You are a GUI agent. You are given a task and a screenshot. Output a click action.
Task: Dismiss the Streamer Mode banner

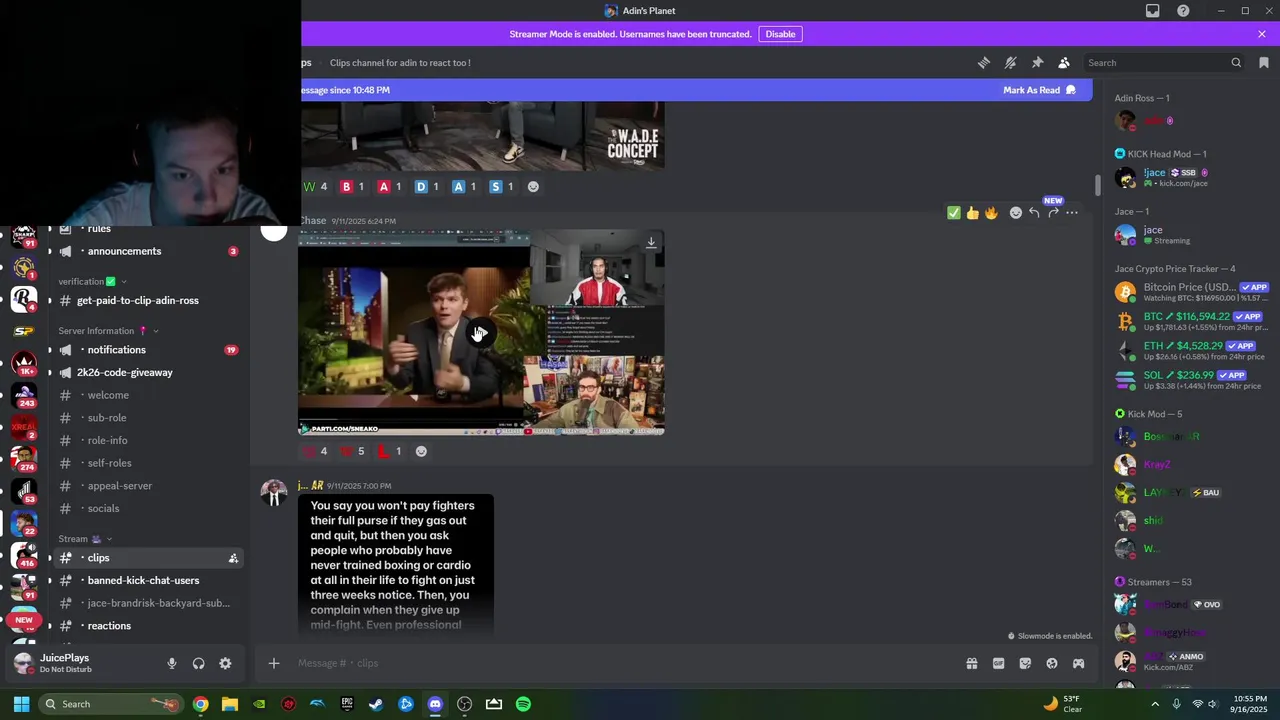[1262, 34]
